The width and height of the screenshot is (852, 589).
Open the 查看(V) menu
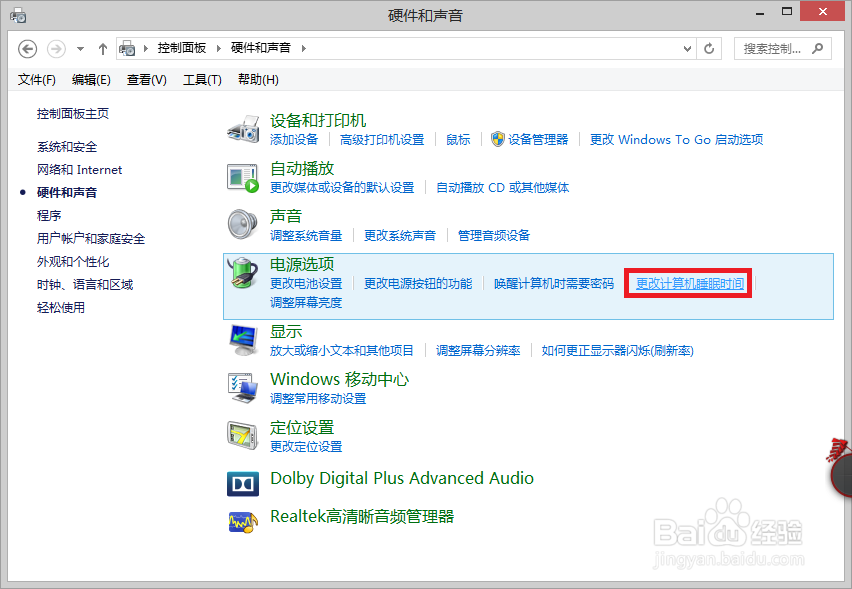[x=147, y=80]
